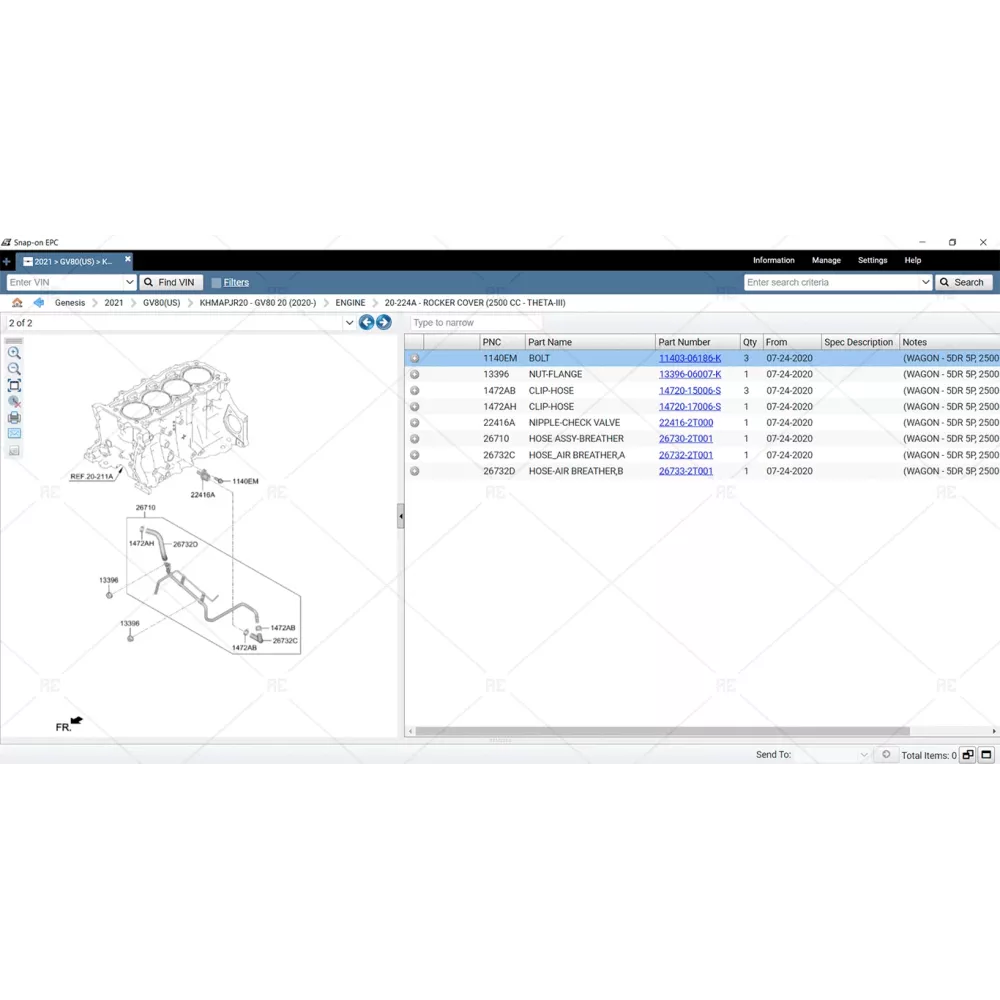The image size is (1000, 1000).
Task: Open the search criteria dropdown
Action: coord(925,283)
